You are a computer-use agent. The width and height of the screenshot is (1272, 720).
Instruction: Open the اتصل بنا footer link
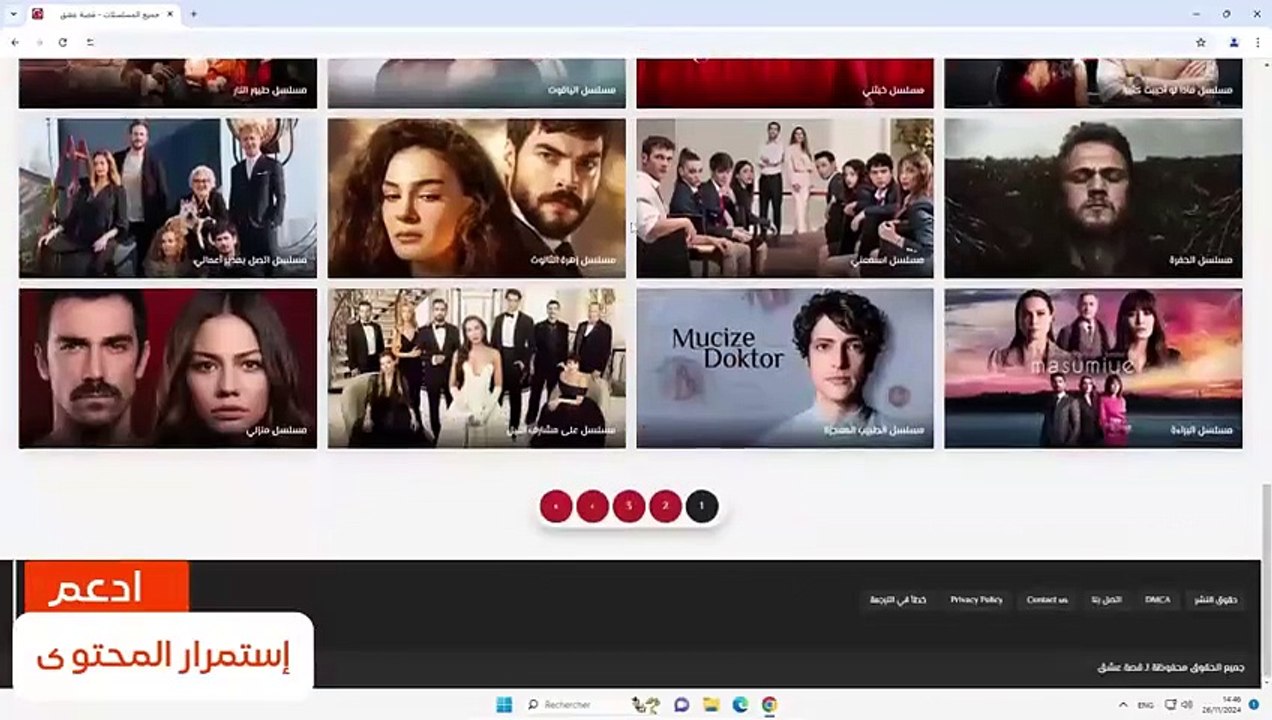point(1106,600)
